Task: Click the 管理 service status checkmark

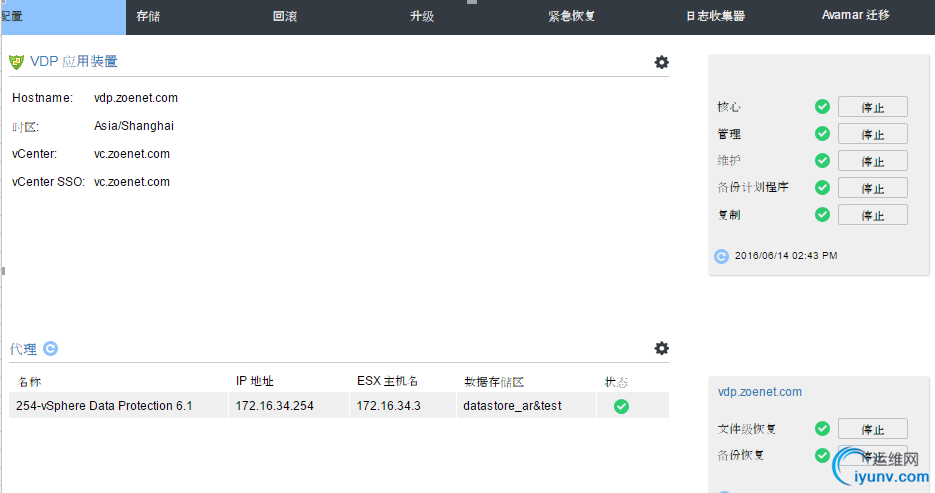Action: point(822,134)
